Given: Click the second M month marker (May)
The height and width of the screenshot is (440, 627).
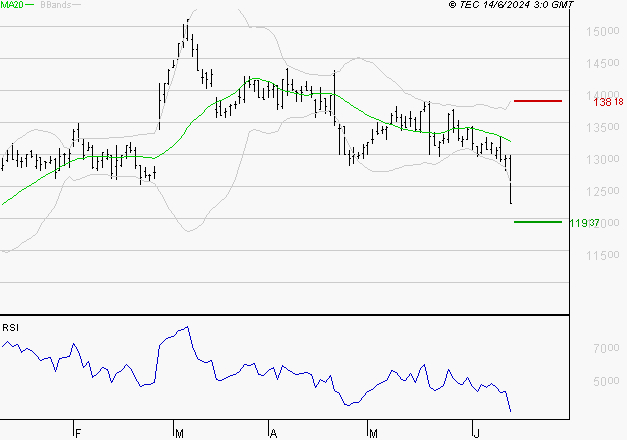Looking at the screenshot, I should pyautogui.click(x=373, y=434).
